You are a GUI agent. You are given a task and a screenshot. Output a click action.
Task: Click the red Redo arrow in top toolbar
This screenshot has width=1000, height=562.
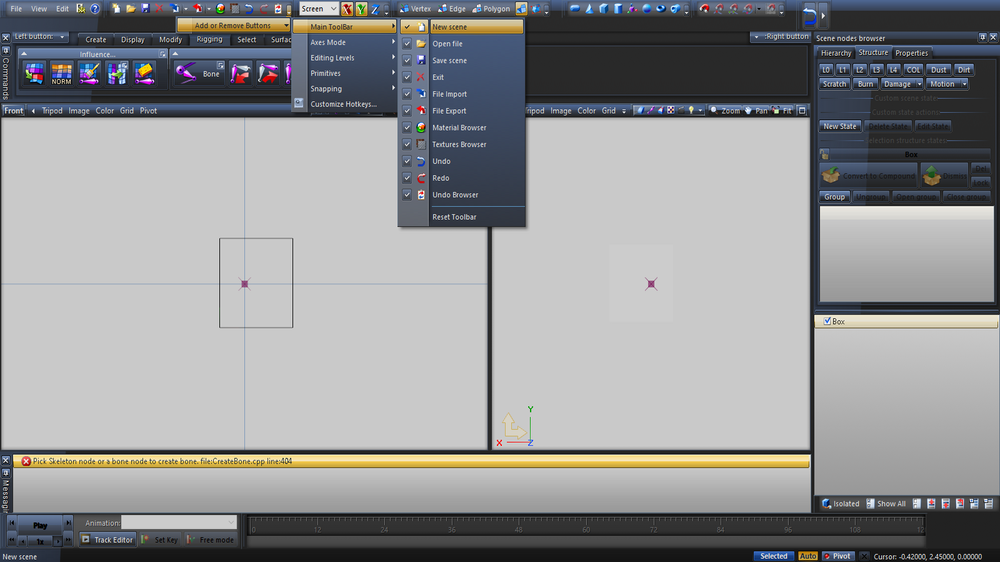point(263,9)
